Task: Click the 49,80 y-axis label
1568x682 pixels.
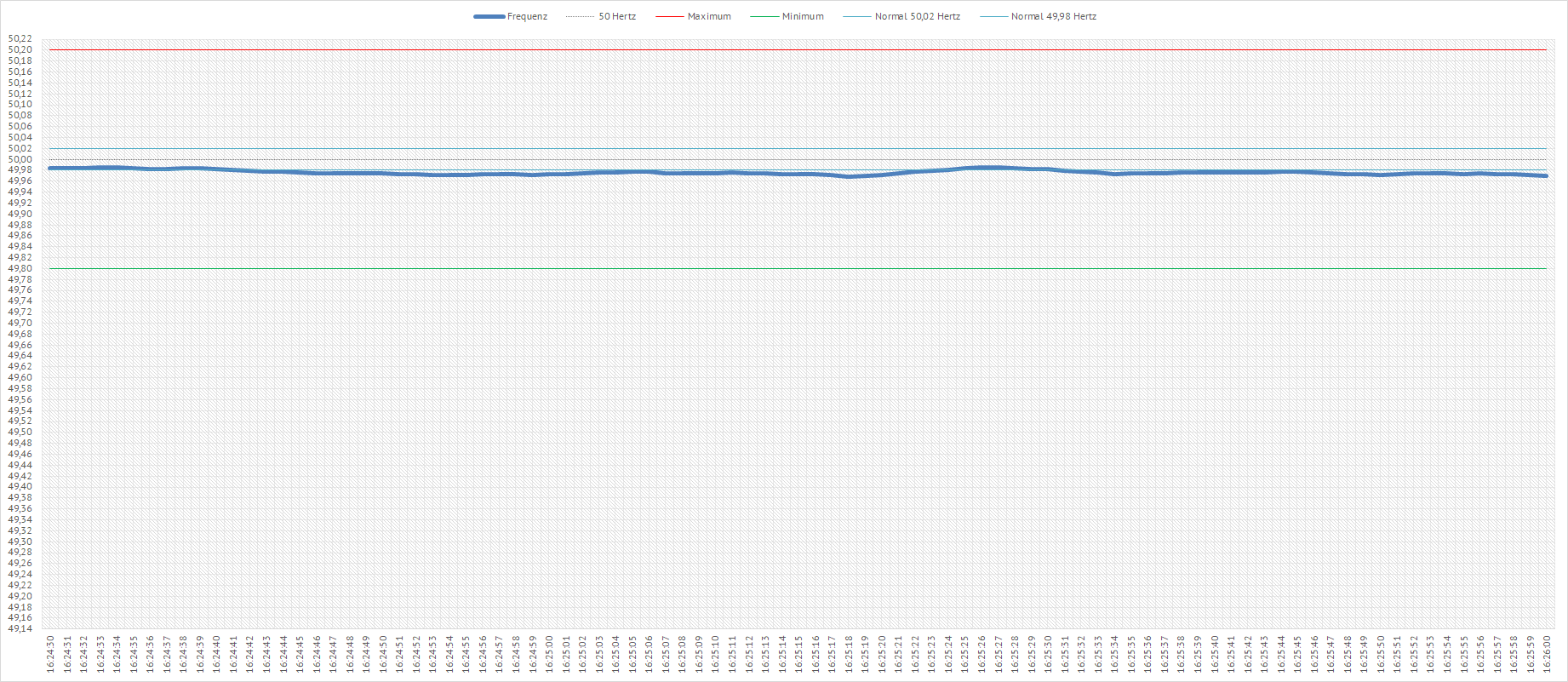Action: point(20,268)
